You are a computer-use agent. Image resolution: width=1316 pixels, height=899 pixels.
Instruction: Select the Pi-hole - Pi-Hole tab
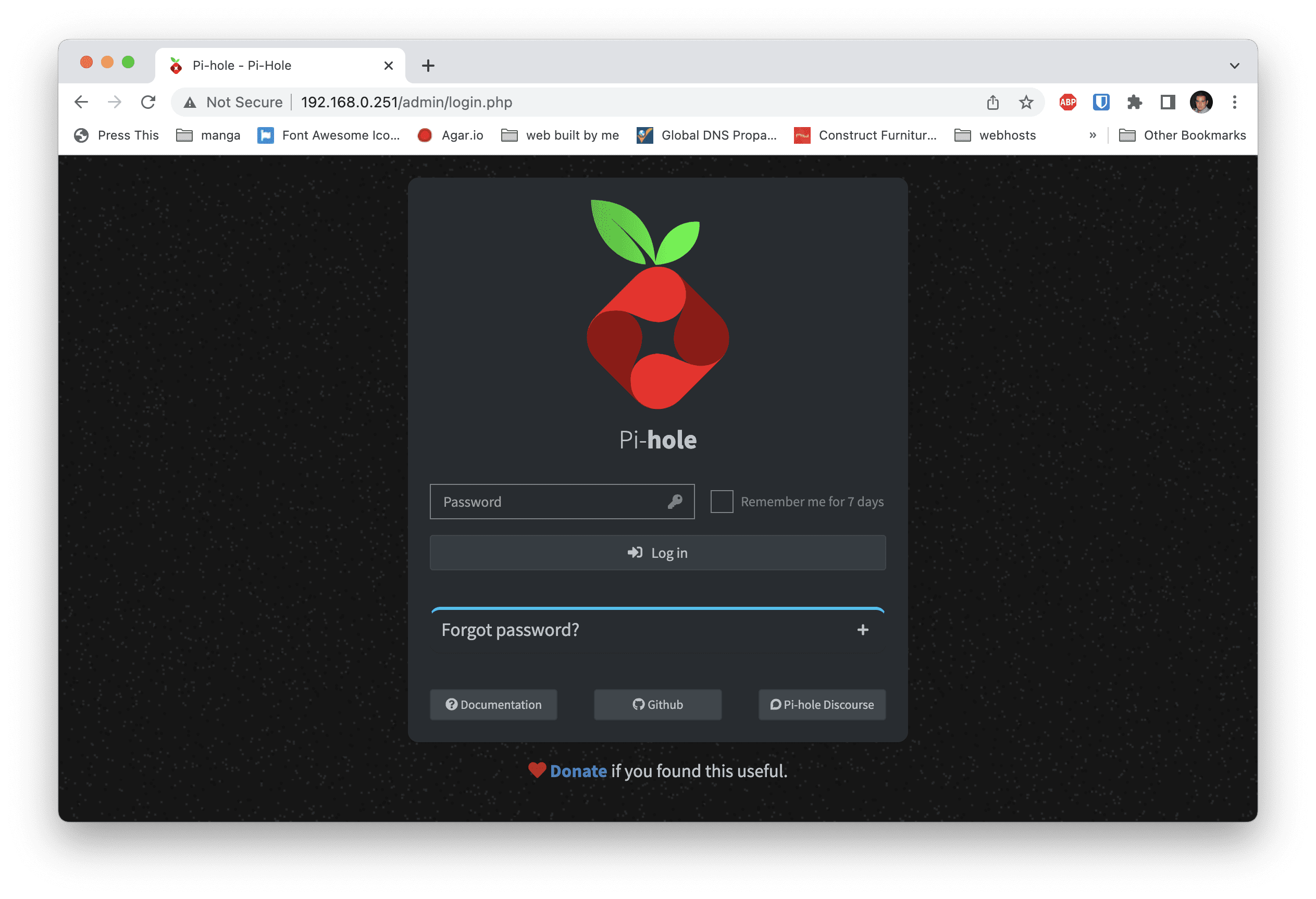280,66
